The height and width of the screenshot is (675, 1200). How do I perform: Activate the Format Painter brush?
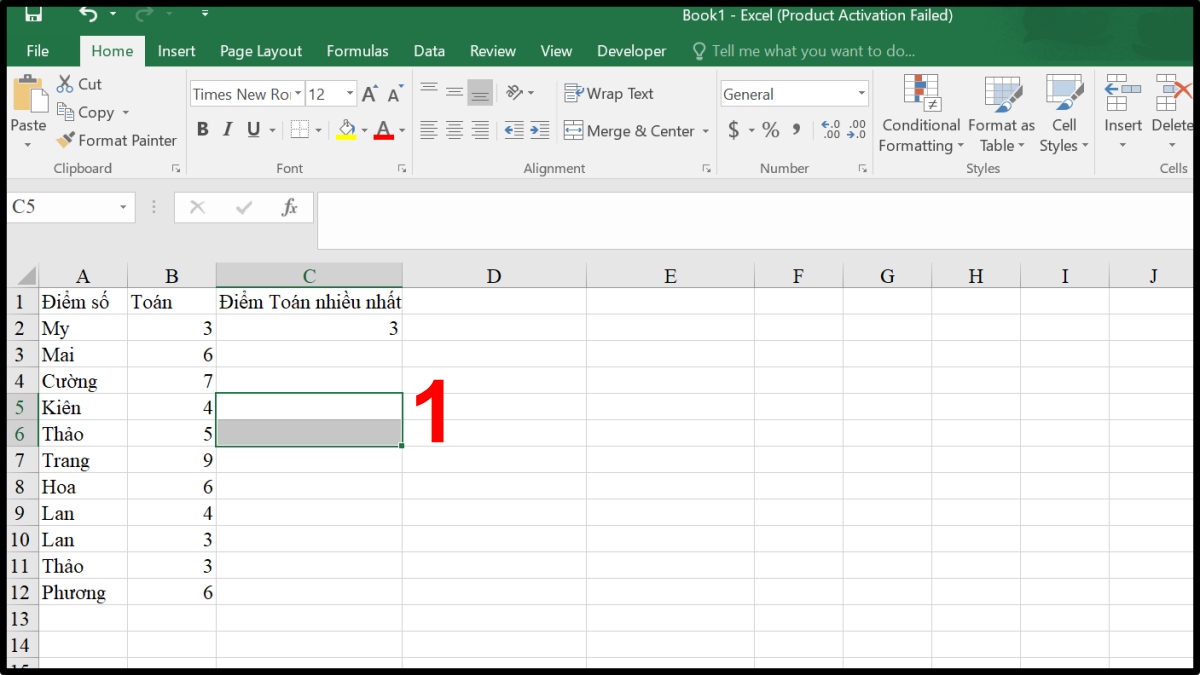click(x=117, y=141)
